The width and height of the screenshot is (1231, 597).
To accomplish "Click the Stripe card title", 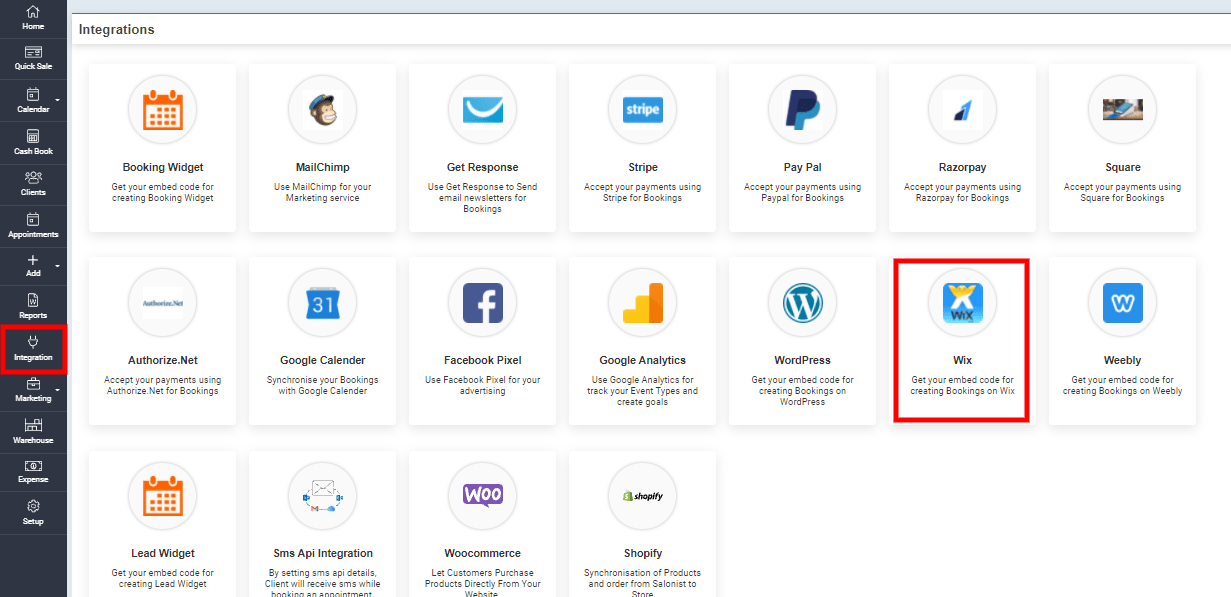I will pos(643,167).
